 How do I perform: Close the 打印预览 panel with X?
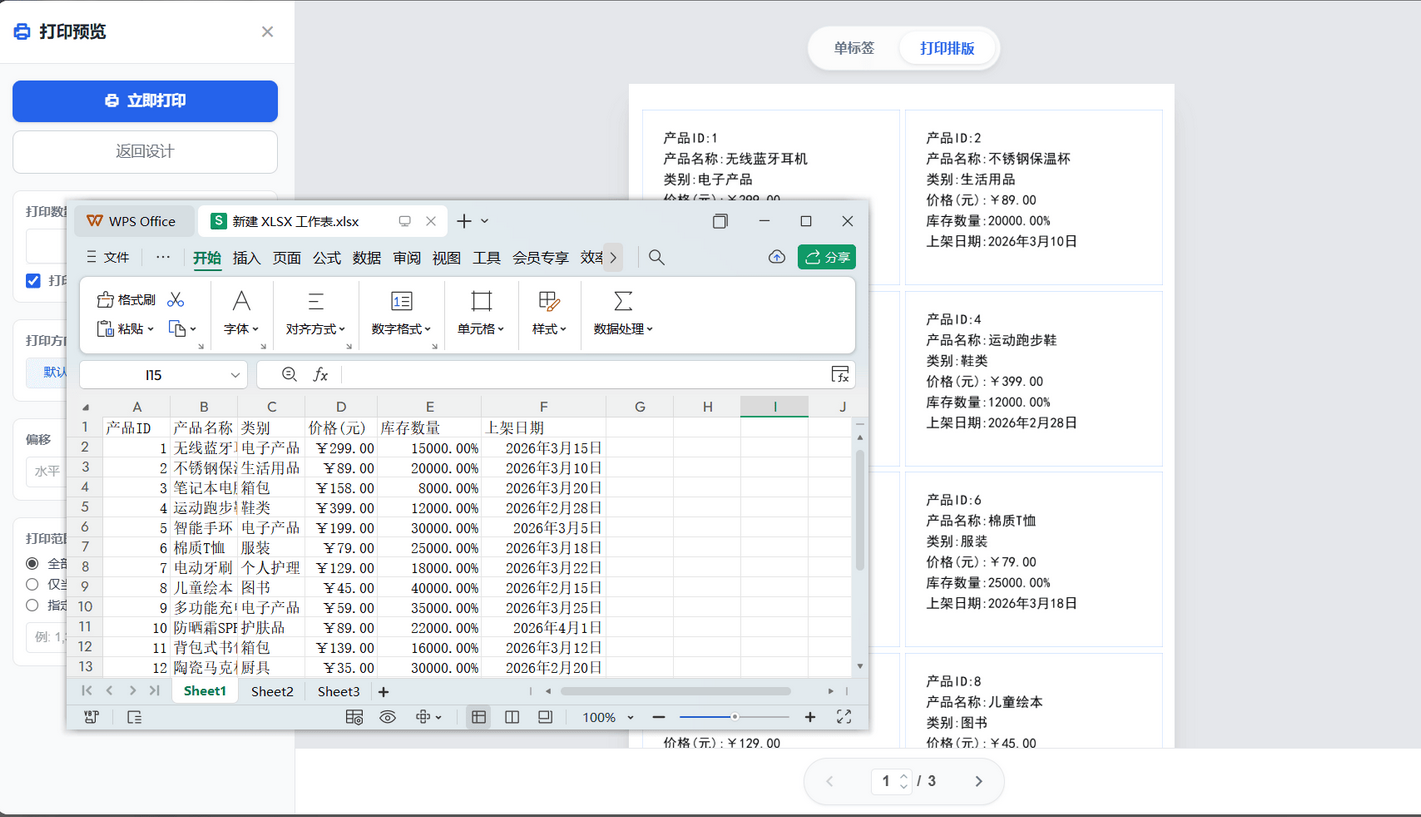coord(267,32)
